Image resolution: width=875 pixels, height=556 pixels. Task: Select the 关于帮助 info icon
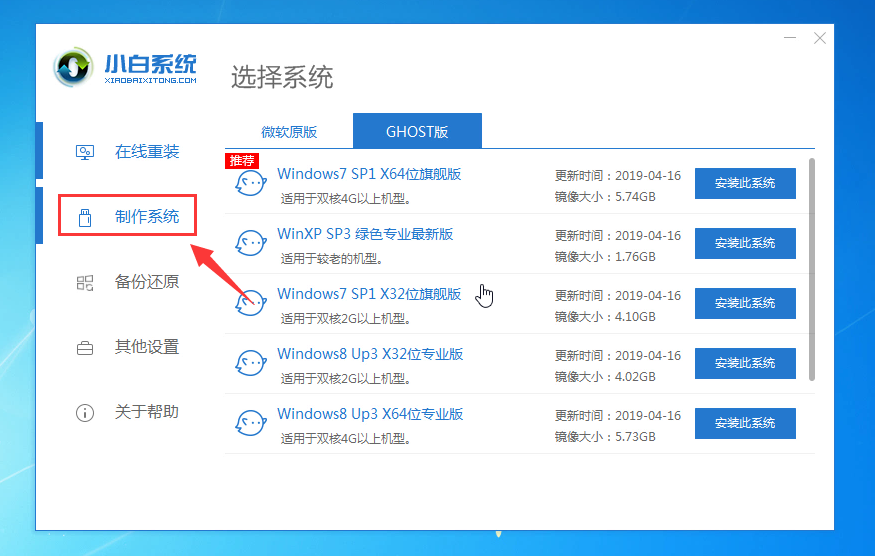[x=85, y=413]
